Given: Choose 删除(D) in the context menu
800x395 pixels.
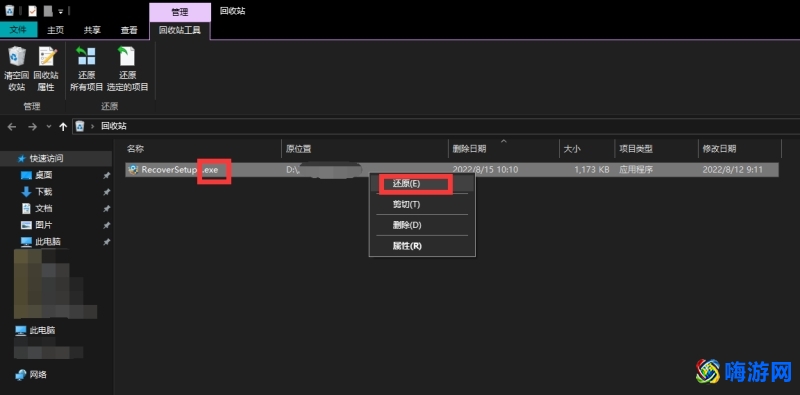Looking at the screenshot, I should coord(422,225).
